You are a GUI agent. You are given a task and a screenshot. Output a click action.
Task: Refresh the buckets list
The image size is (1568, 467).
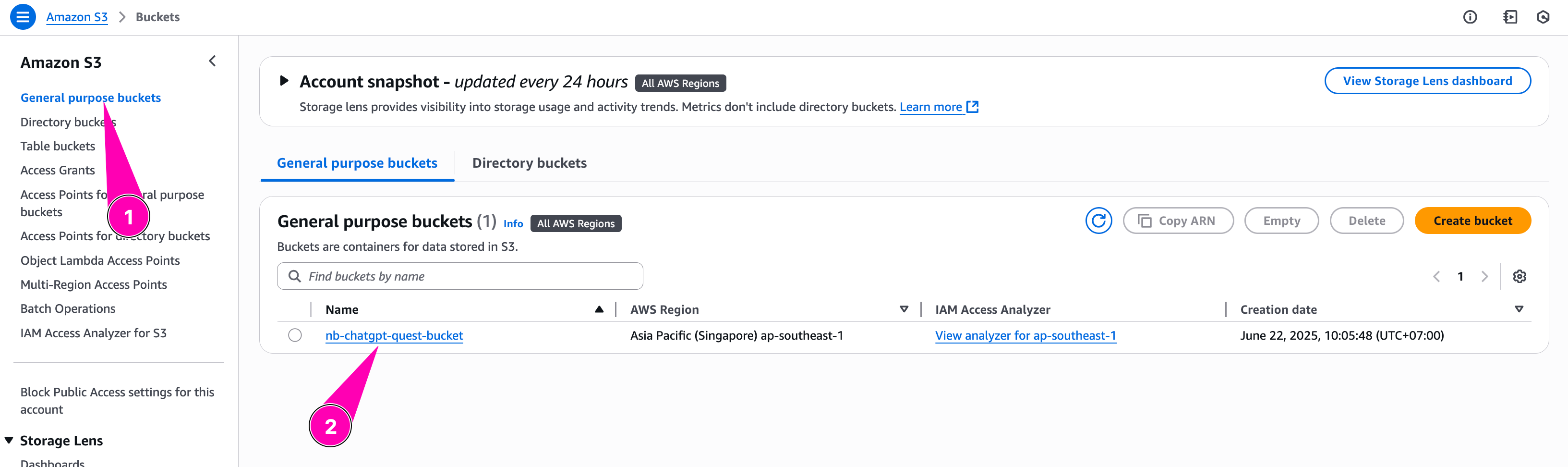click(x=1098, y=221)
